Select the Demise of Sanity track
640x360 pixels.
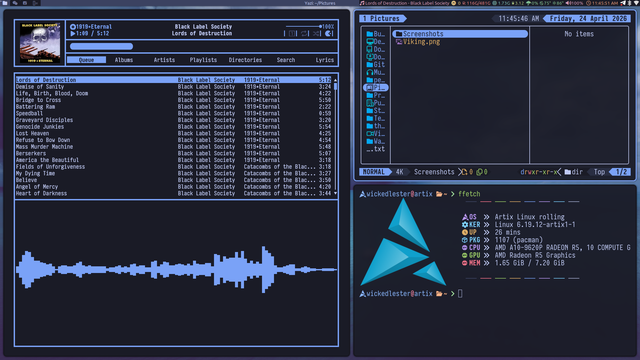(x=173, y=87)
